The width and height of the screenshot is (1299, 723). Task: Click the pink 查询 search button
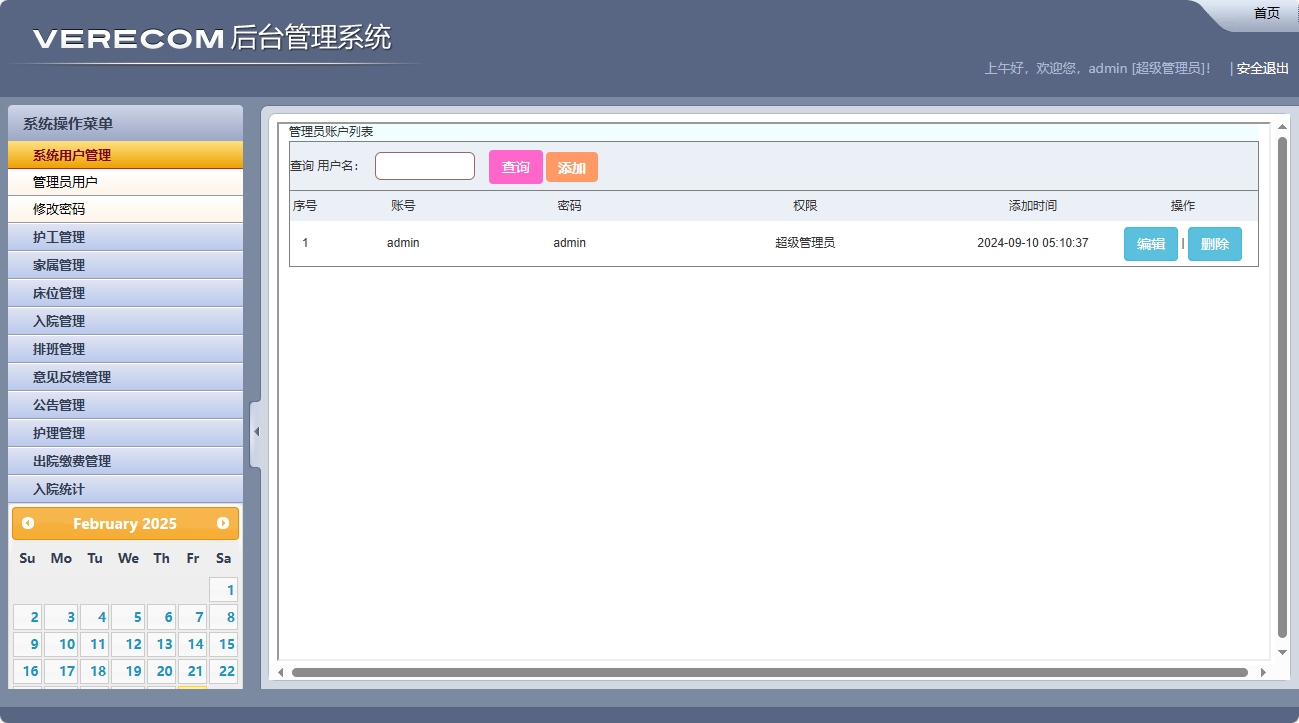click(515, 166)
